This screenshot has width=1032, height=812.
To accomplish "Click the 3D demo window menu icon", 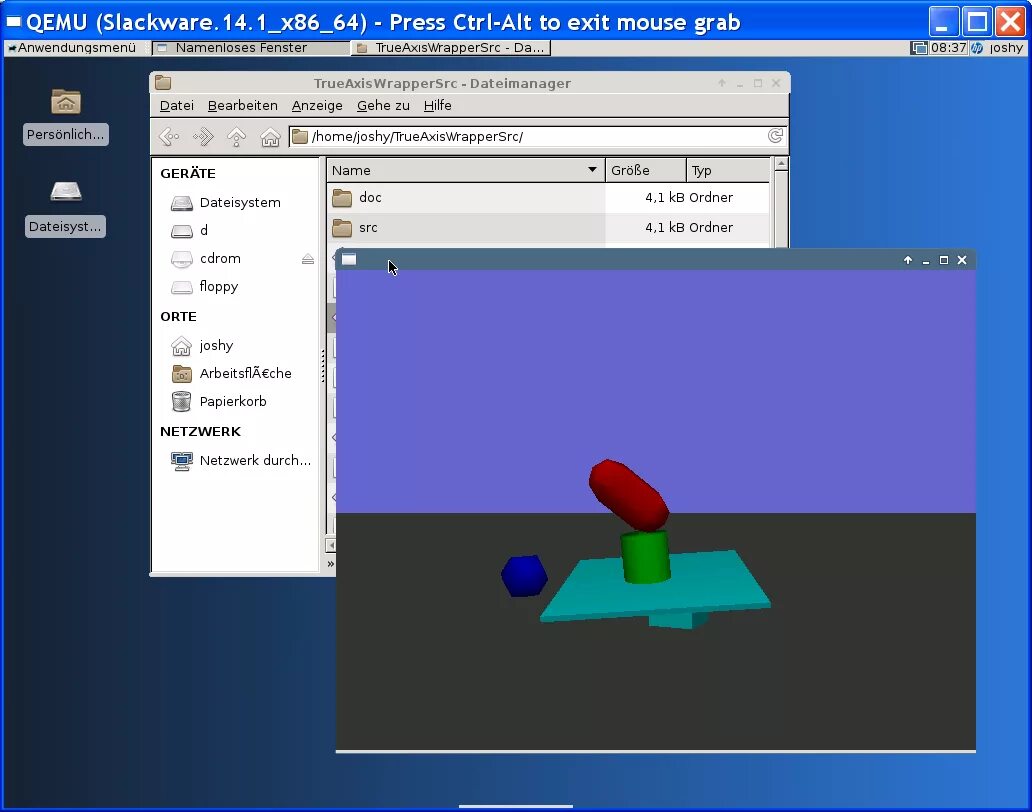I will click(x=349, y=259).
